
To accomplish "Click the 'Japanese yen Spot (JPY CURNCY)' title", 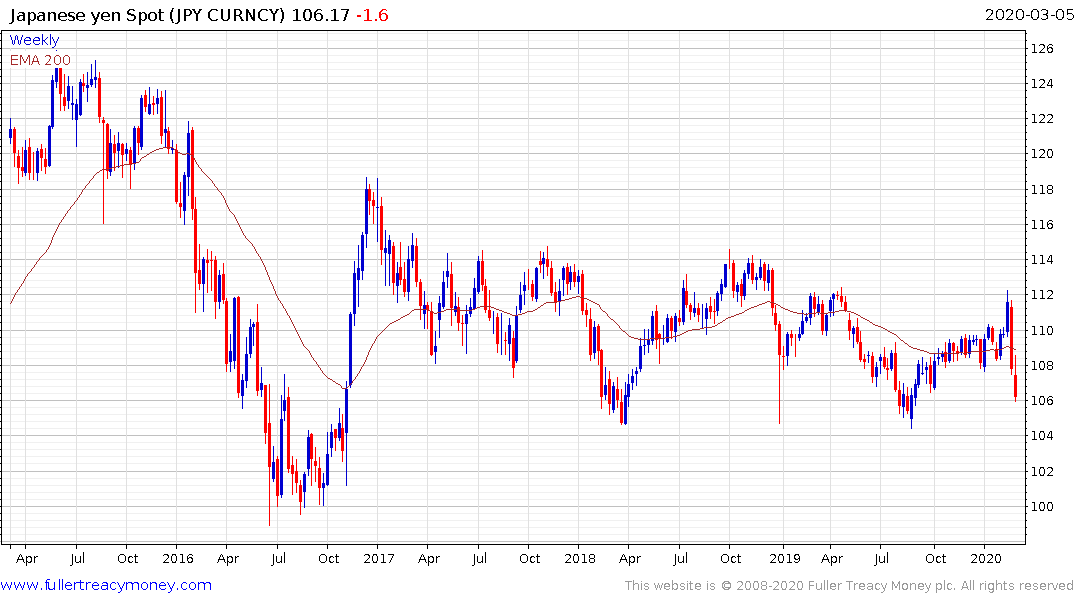I will point(147,15).
